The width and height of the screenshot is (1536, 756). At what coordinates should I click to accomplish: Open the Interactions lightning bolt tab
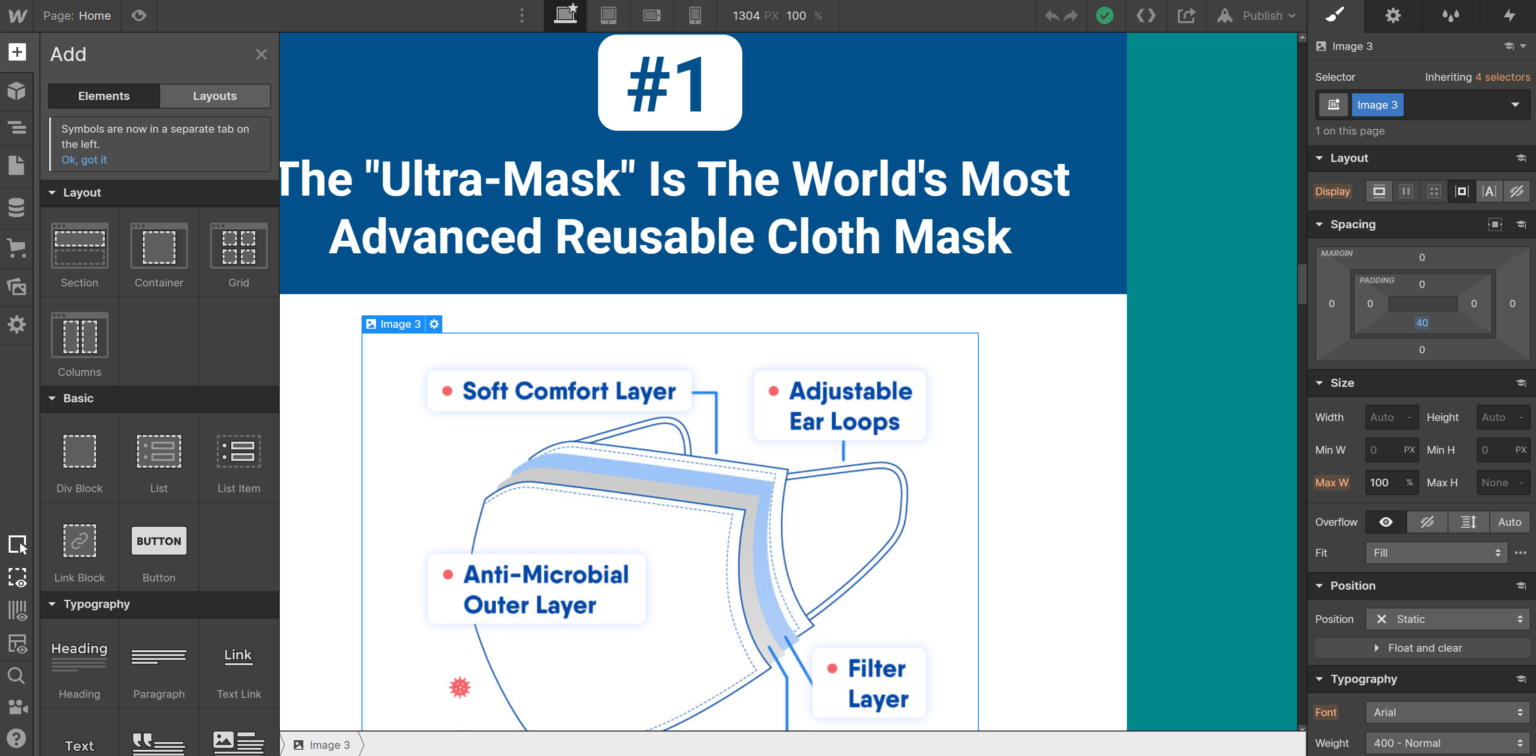click(1509, 15)
